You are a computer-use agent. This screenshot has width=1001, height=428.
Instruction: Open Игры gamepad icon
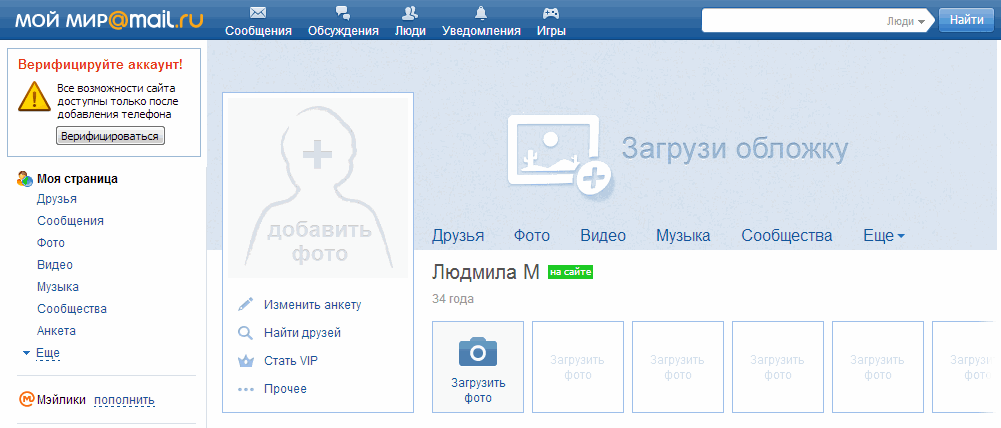coord(550,13)
